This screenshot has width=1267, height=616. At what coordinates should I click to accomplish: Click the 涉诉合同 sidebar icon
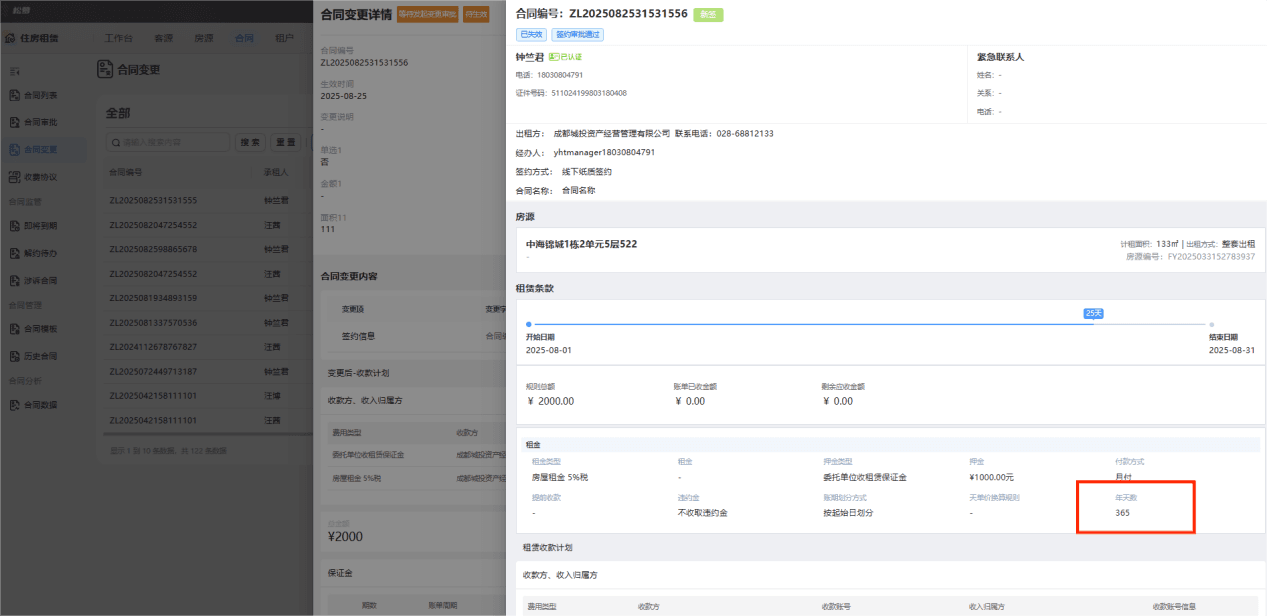click(x=14, y=281)
